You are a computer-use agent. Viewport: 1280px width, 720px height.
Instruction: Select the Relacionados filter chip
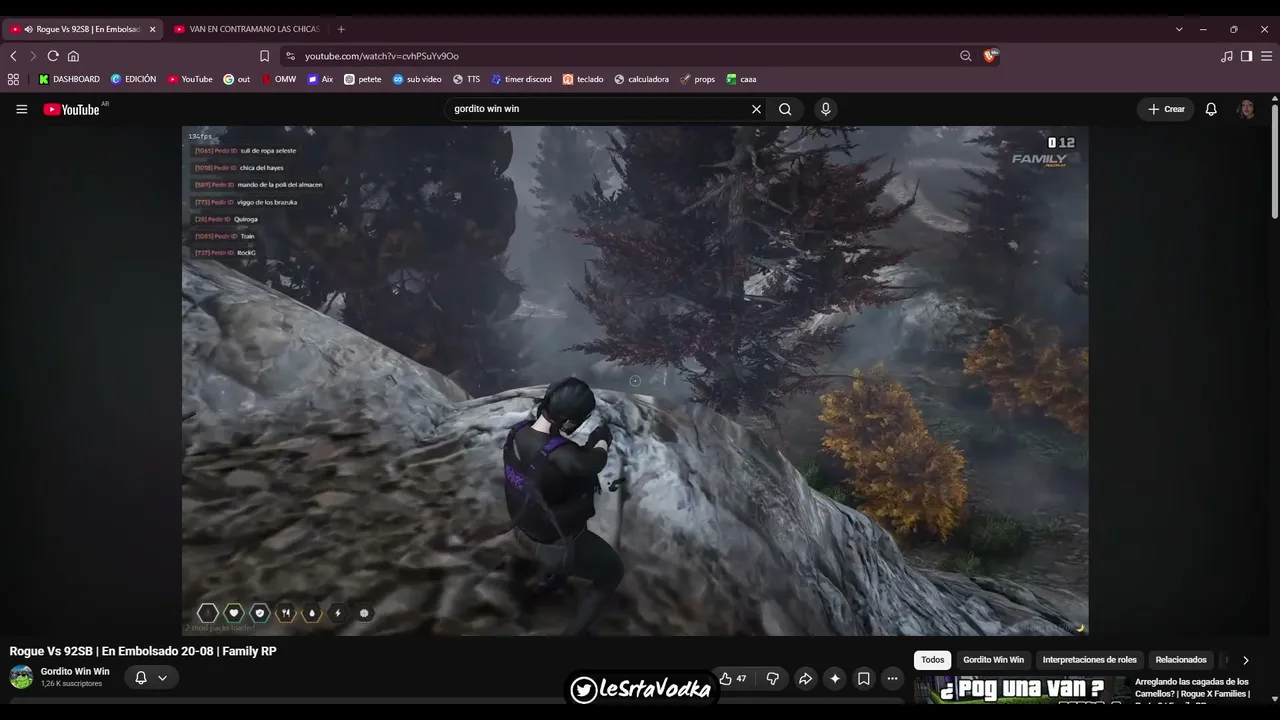[1181, 660]
